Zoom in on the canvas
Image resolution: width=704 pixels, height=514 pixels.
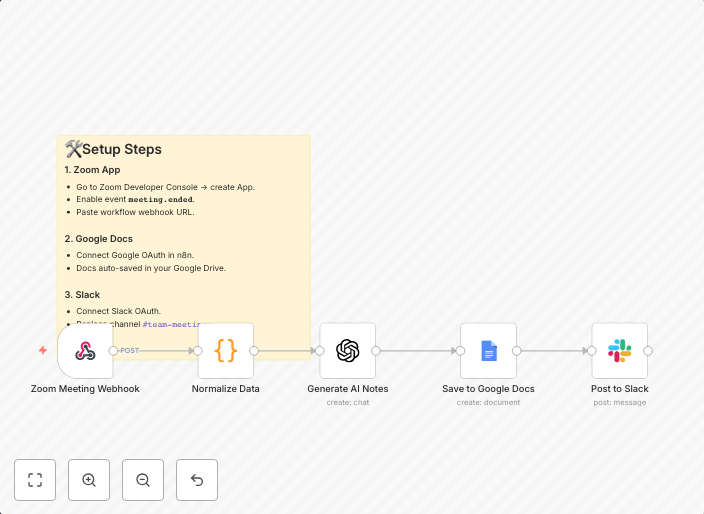(x=89, y=480)
